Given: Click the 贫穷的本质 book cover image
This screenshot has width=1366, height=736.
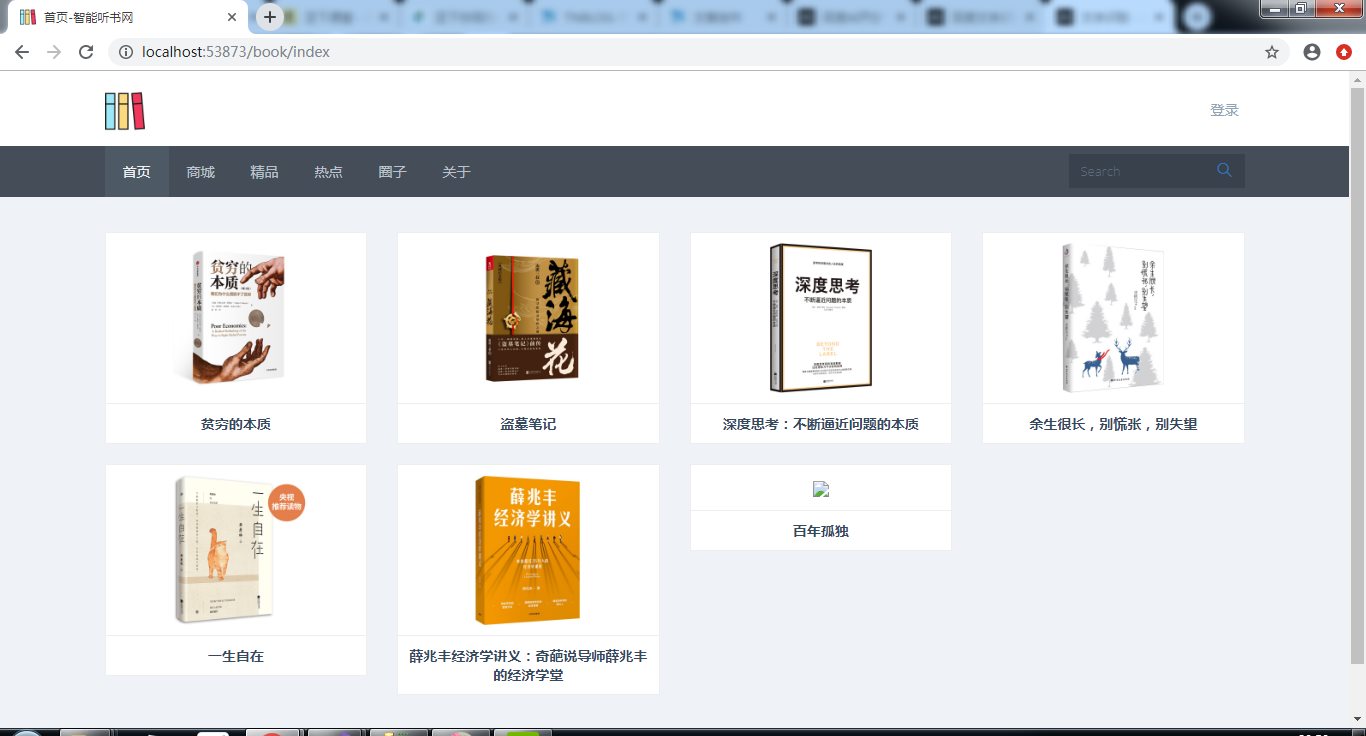Looking at the screenshot, I should tap(236, 317).
